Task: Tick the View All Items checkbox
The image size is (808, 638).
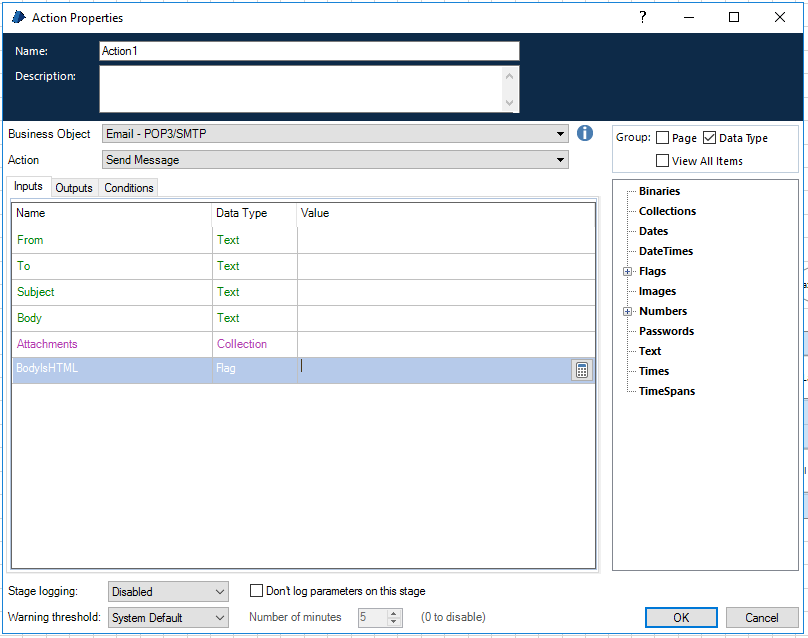Action: (663, 160)
